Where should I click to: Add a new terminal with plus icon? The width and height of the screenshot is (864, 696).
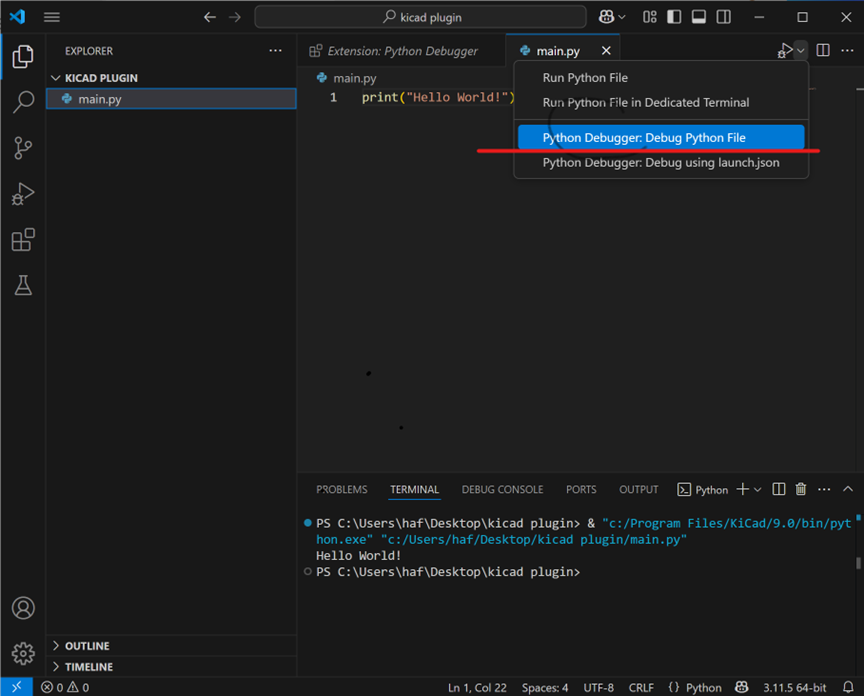coord(742,489)
